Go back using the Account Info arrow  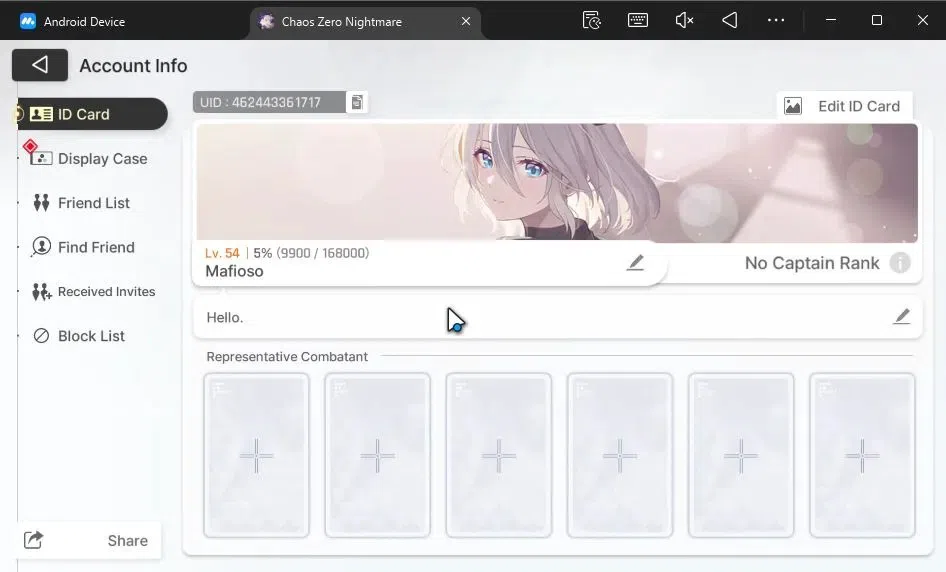point(40,65)
